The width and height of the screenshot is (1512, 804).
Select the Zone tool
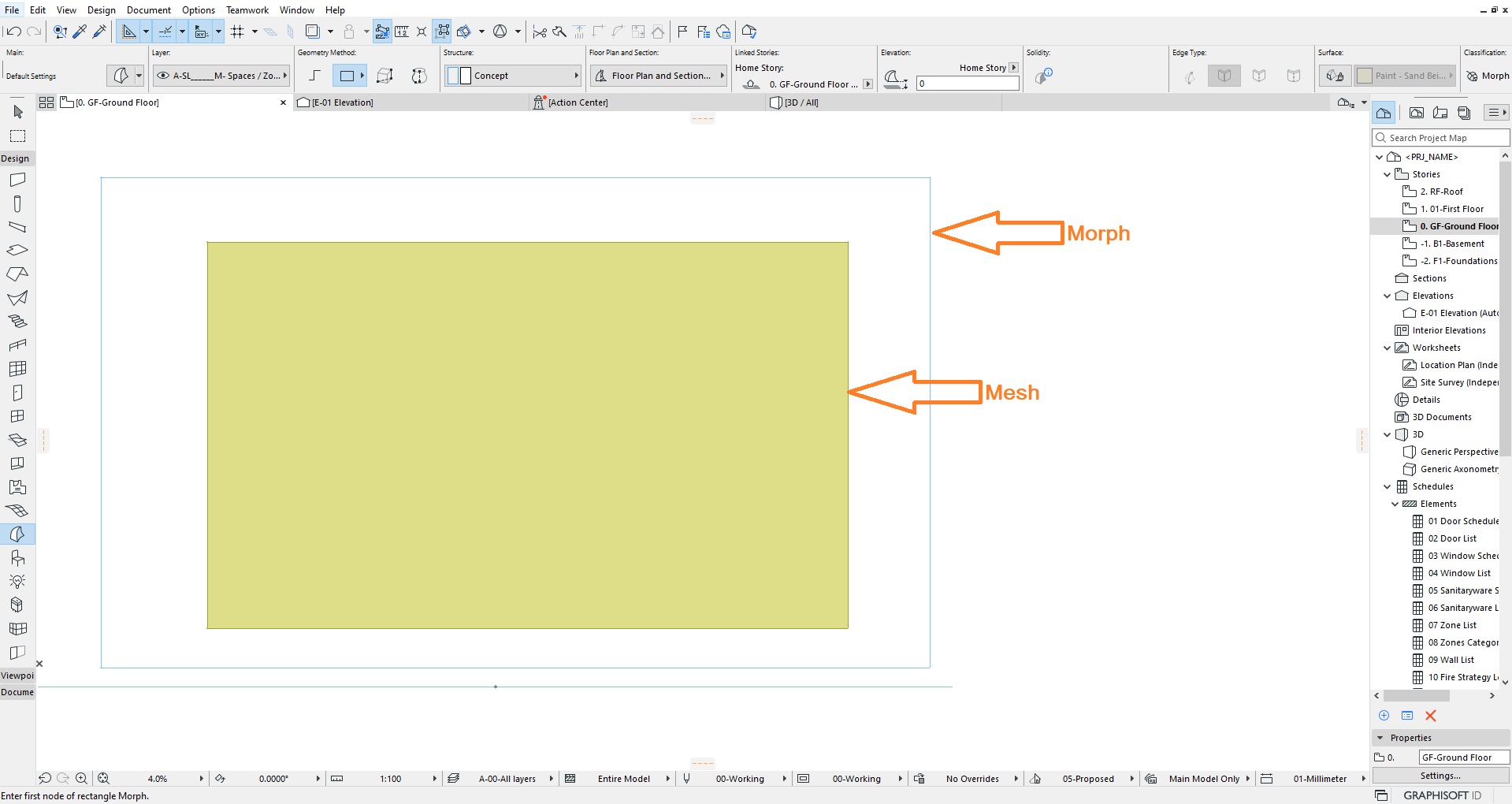[17, 487]
